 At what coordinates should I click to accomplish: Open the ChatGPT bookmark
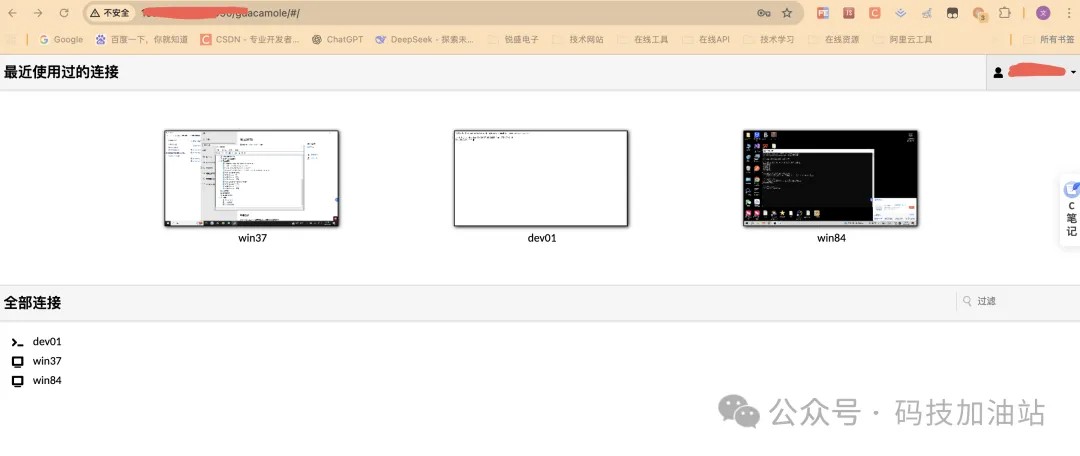(x=337, y=39)
